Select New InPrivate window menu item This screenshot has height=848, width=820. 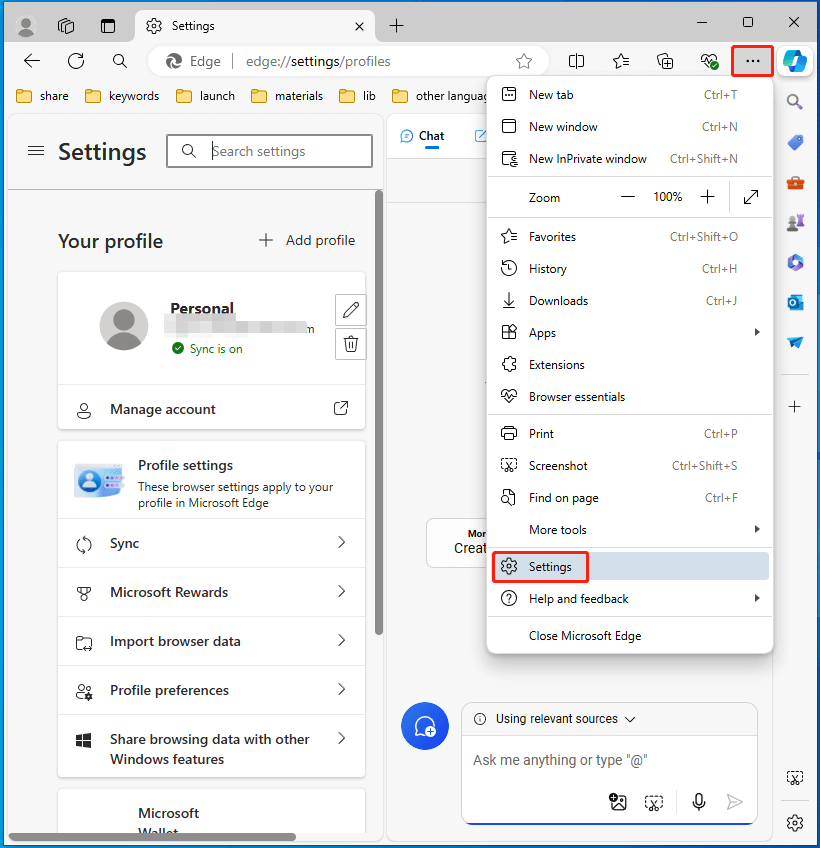point(630,158)
